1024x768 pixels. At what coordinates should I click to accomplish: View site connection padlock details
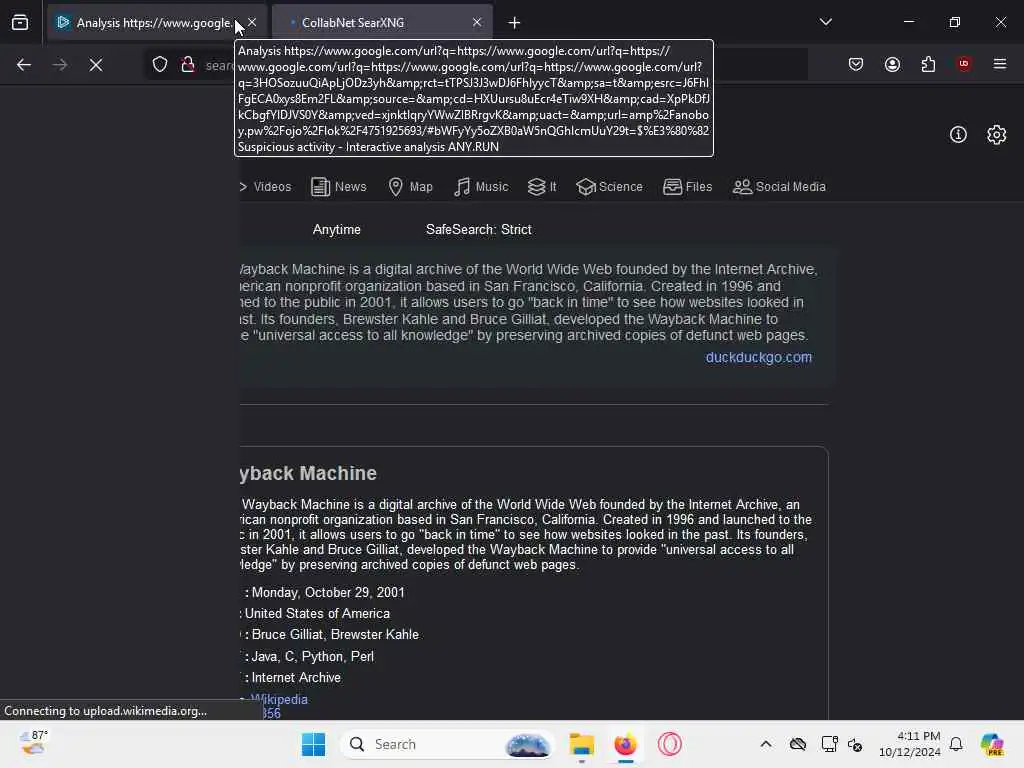tap(188, 65)
